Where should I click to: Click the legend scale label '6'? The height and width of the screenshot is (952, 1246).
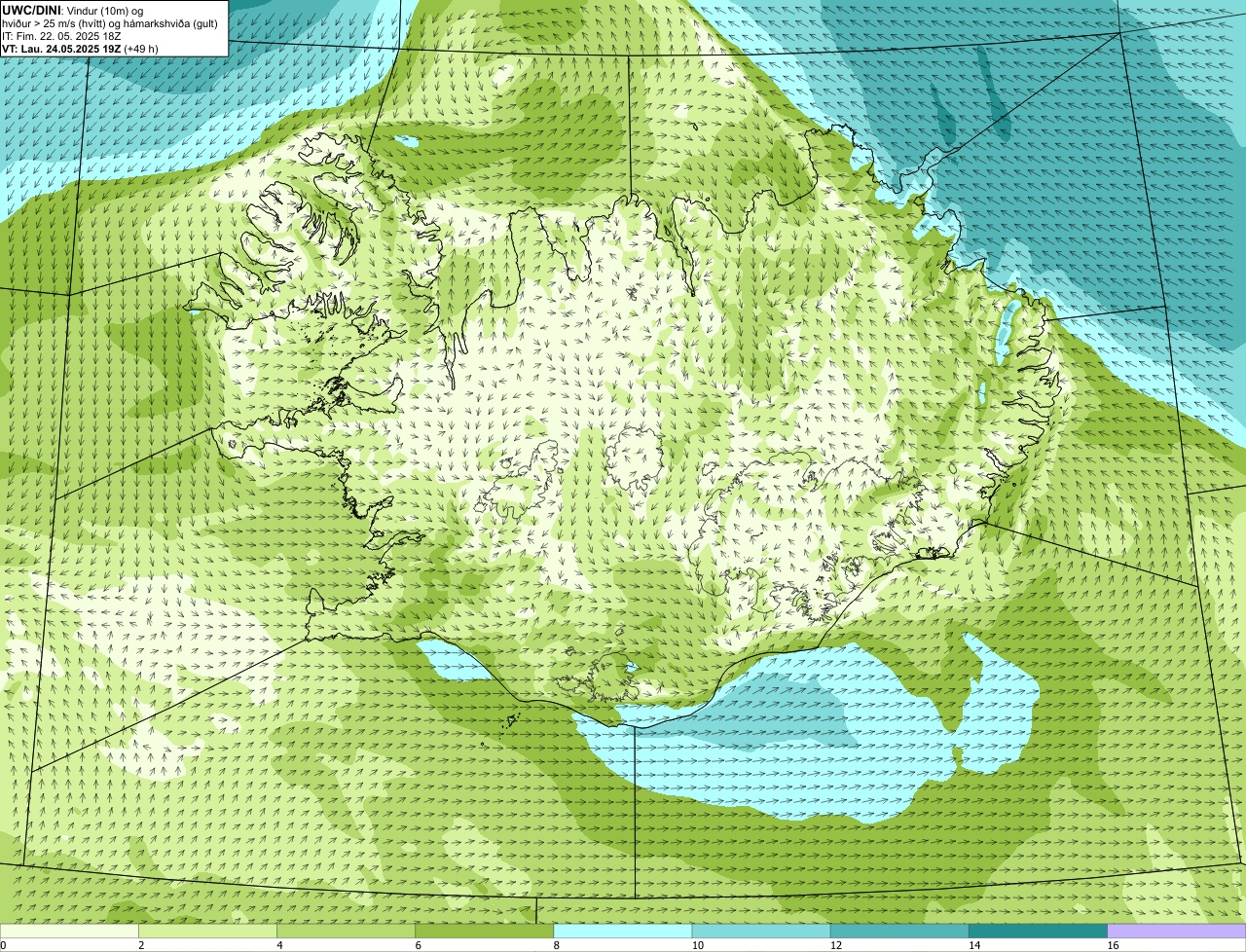coord(419,945)
